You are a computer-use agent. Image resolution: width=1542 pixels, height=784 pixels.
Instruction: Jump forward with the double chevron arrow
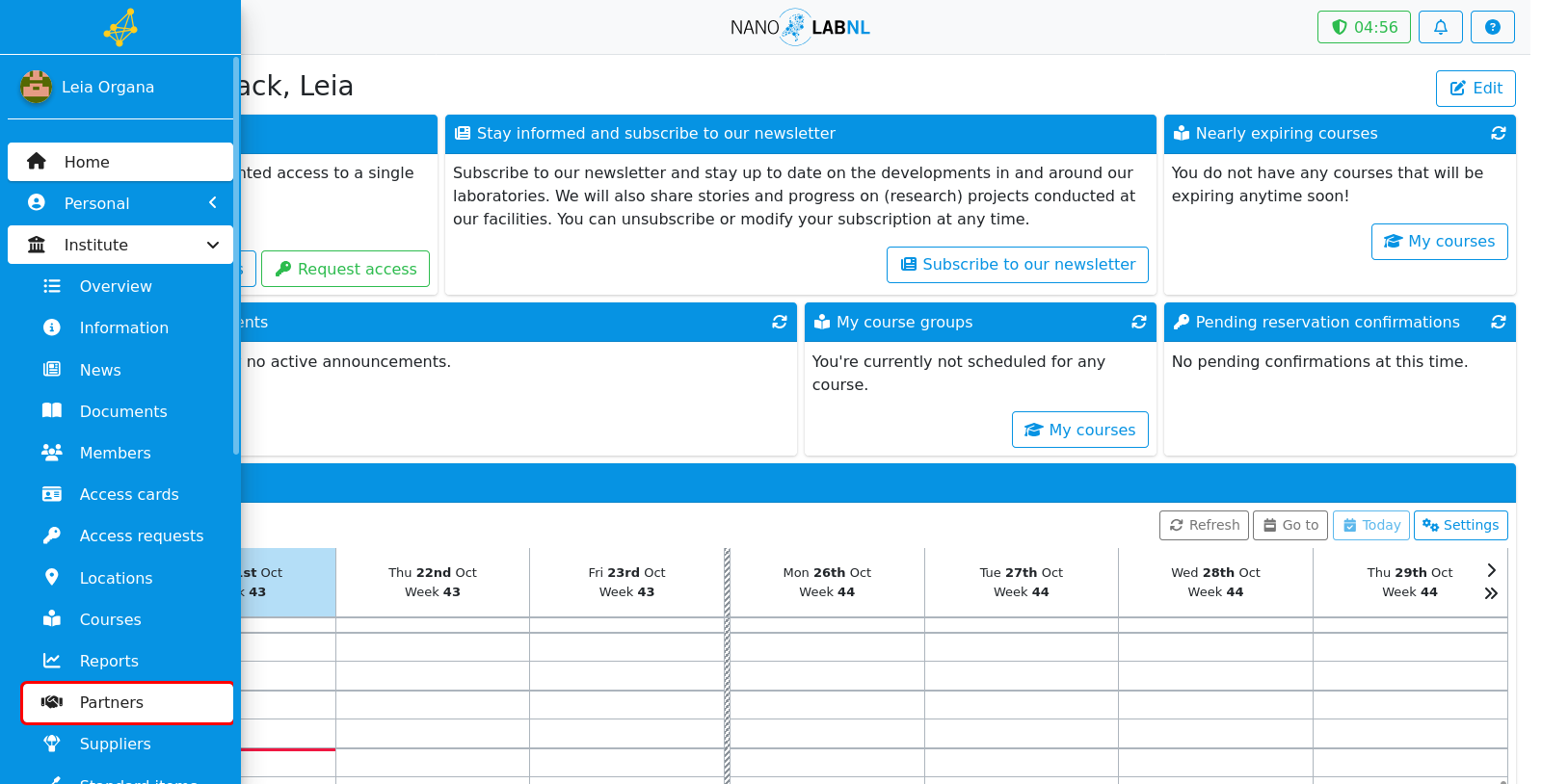(1491, 593)
